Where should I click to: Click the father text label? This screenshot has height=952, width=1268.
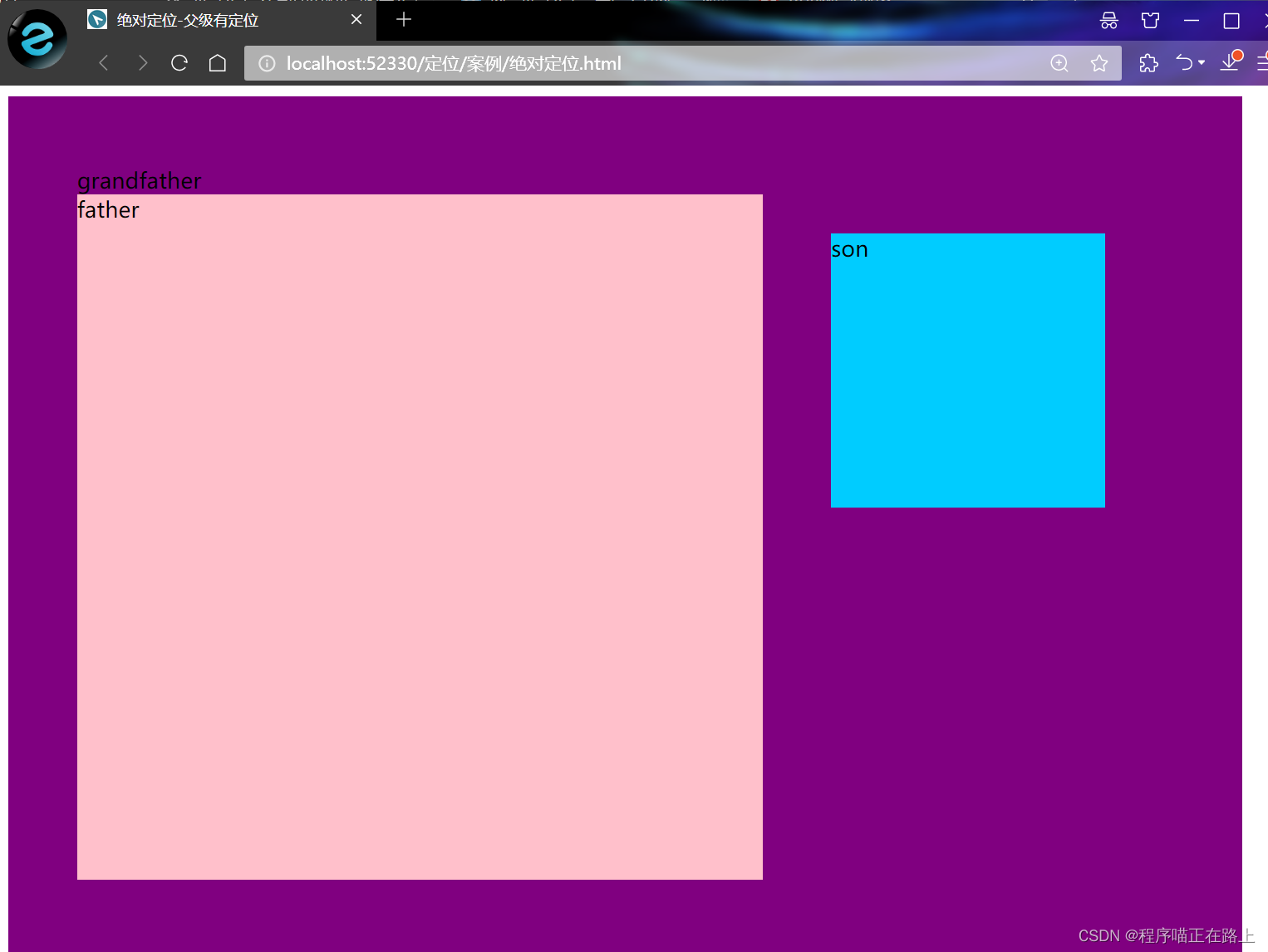[x=108, y=210]
